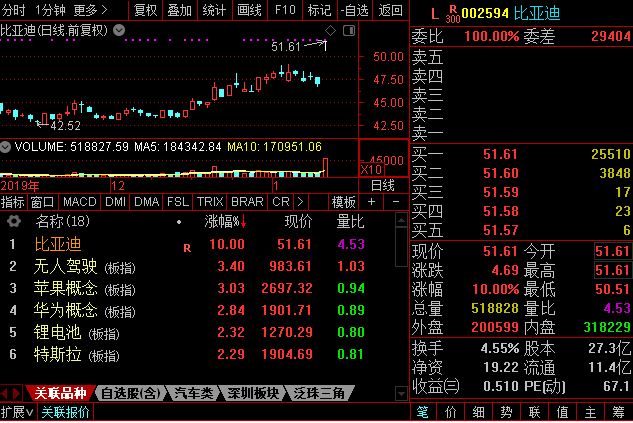The height and width of the screenshot is (423, 633).
Task: Click the 返回 button
Action: [390, 10]
